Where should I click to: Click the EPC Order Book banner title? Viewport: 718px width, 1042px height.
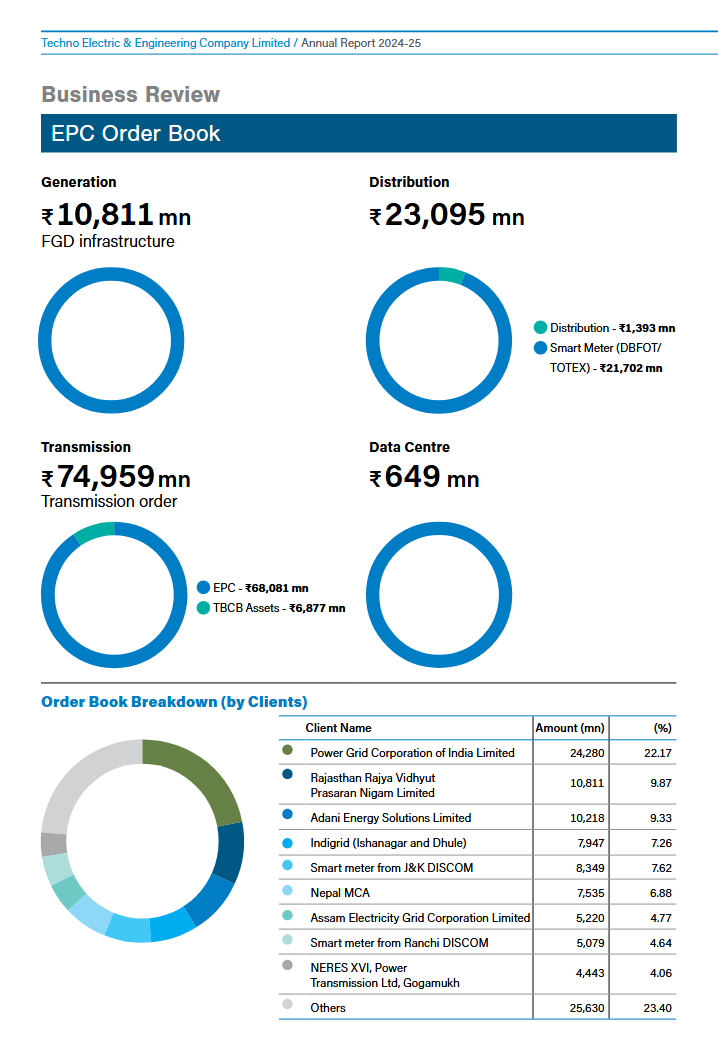136,134
